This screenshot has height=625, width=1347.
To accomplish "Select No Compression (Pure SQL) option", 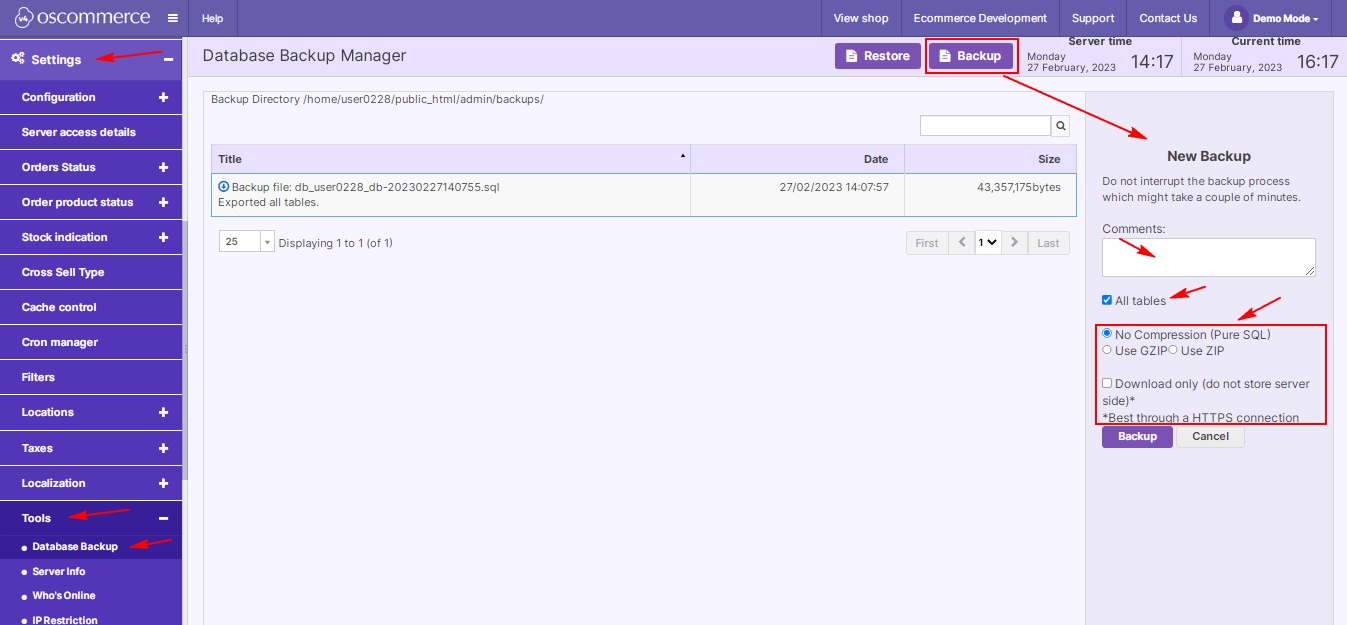I will [x=1107, y=333].
